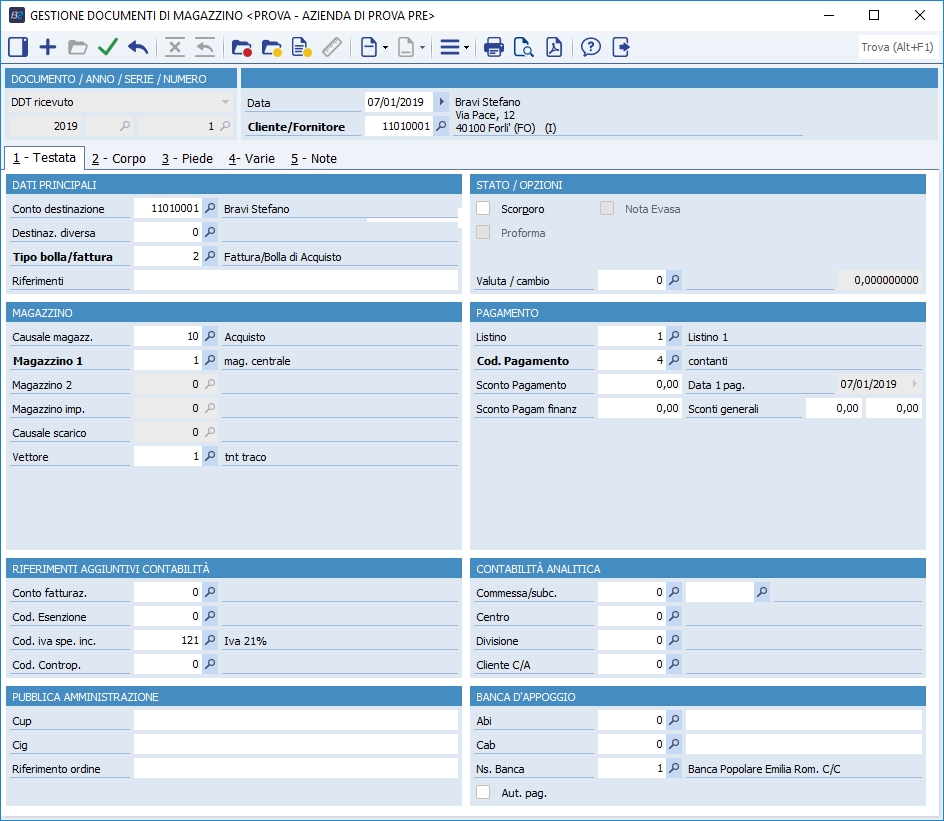This screenshot has height=821, width=944.
Task: Export to PDF using toolbar icon
Action: [553, 47]
